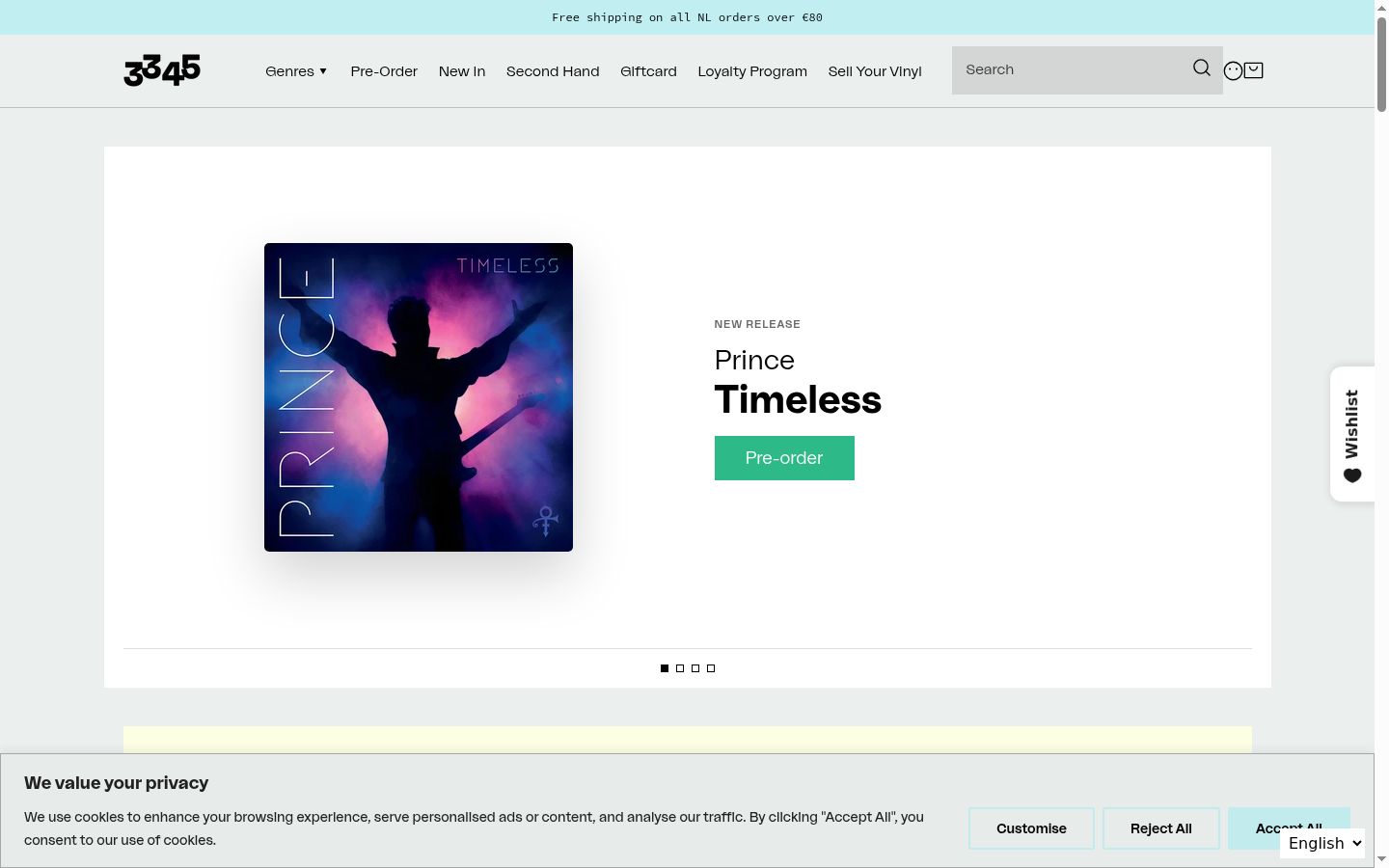Click Customise cookie settings

coord(1031,828)
